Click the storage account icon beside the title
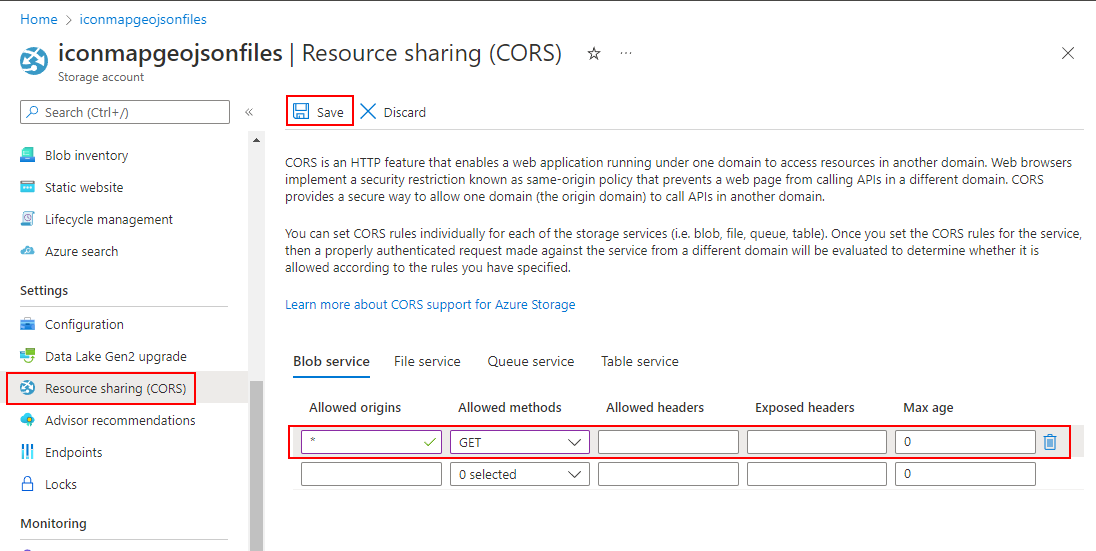The image size is (1096, 551). (34, 61)
